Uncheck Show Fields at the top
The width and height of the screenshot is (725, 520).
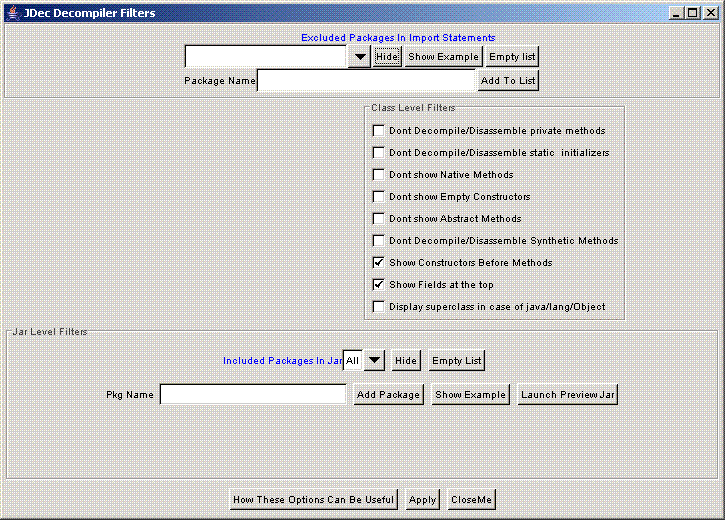[378, 285]
